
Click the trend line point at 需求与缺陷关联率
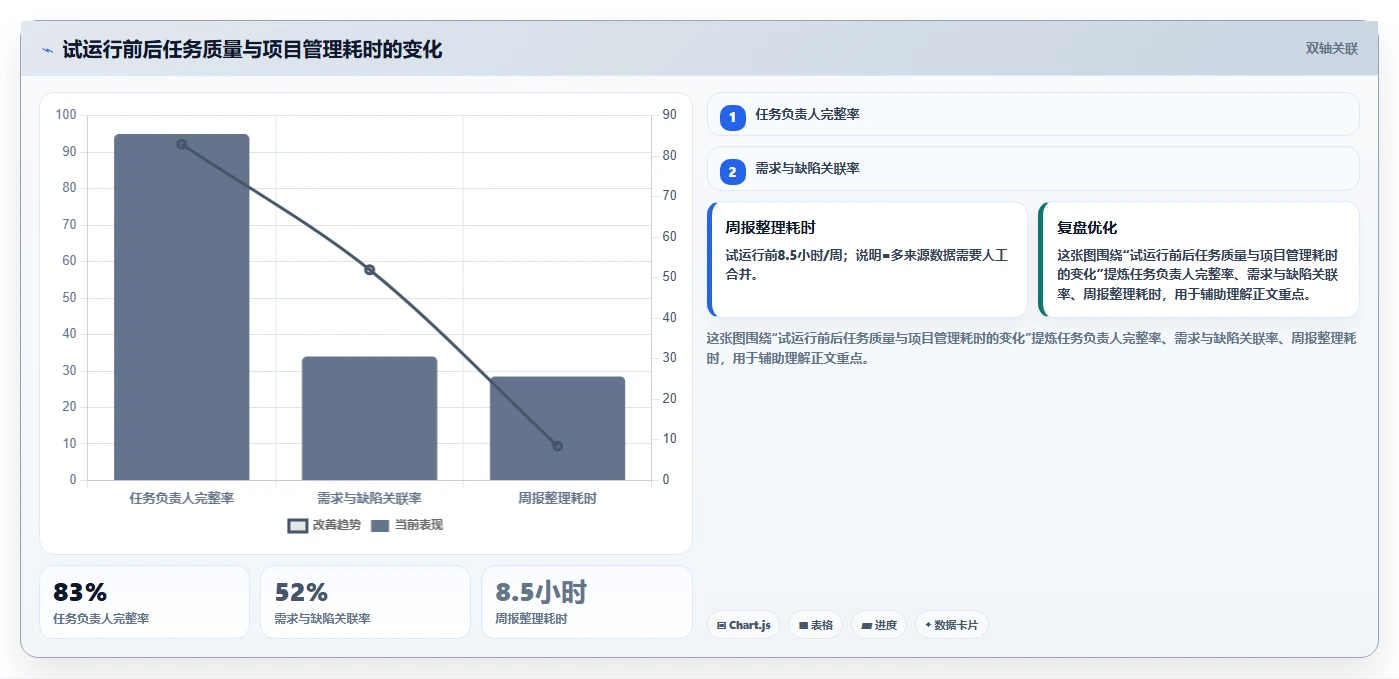[x=370, y=270]
